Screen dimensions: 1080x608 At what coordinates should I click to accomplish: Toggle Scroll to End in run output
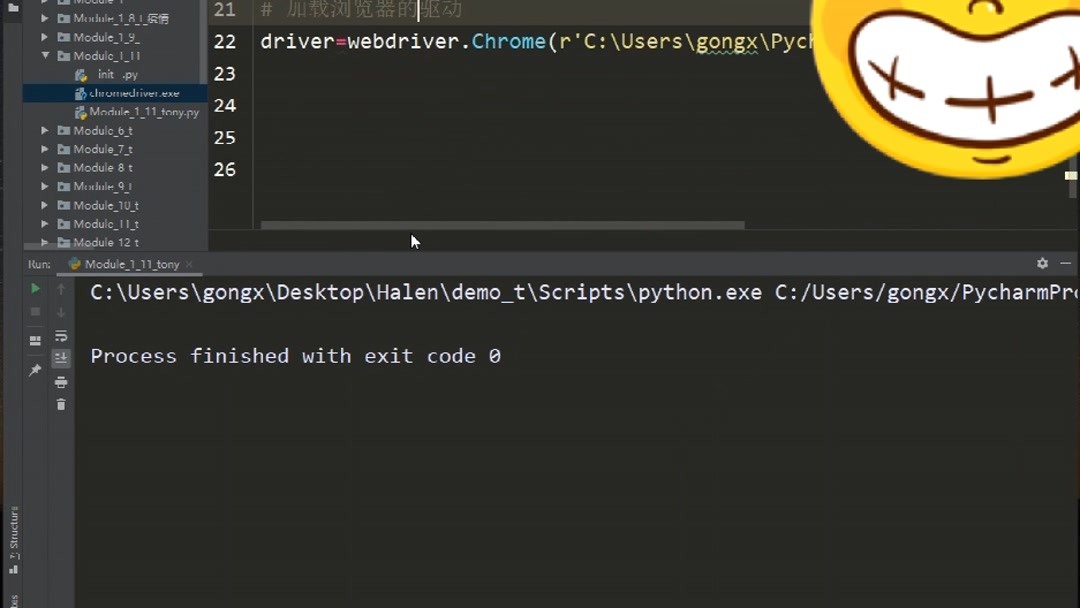[x=61, y=357]
